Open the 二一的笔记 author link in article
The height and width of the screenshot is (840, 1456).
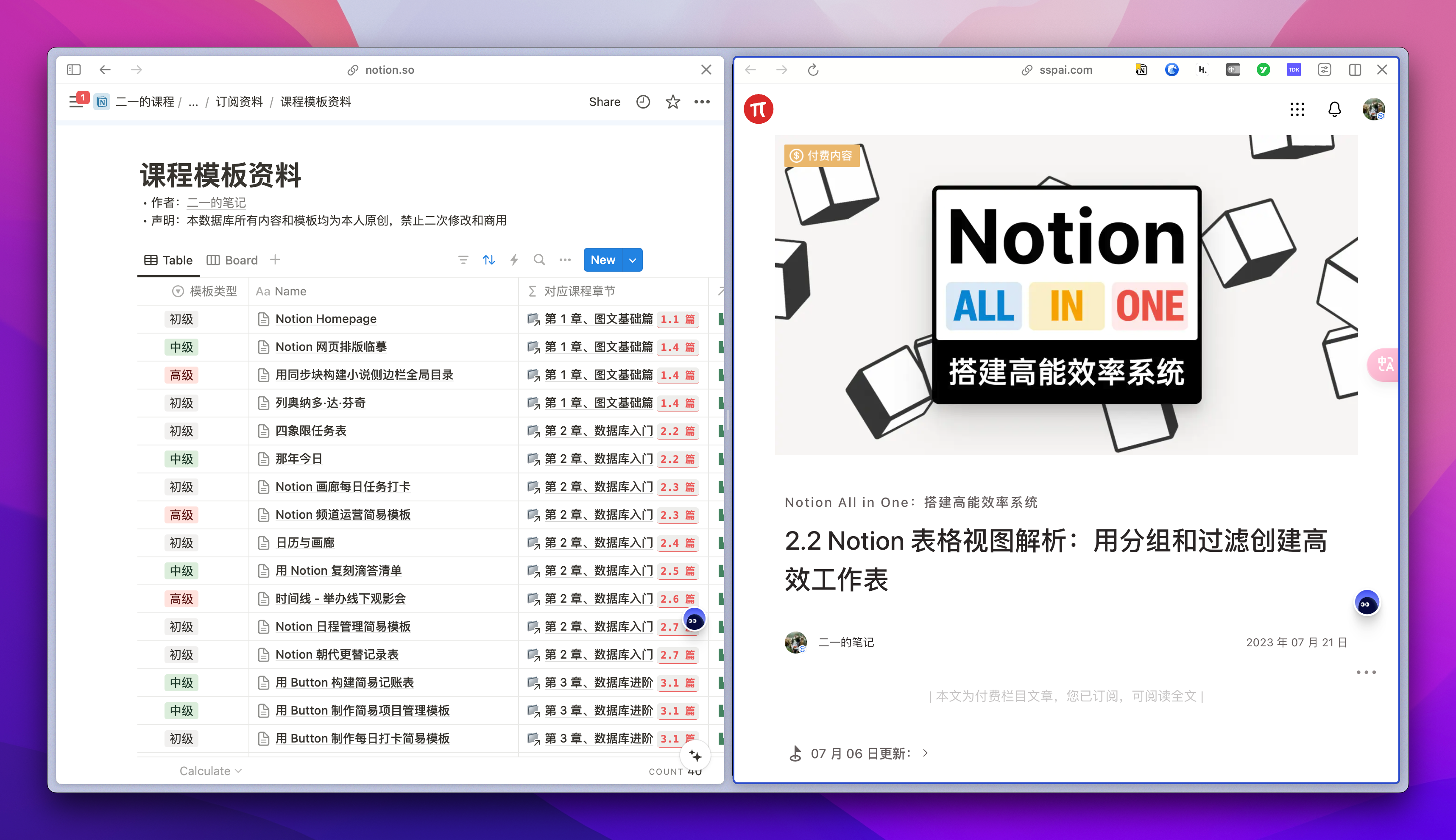846,642
